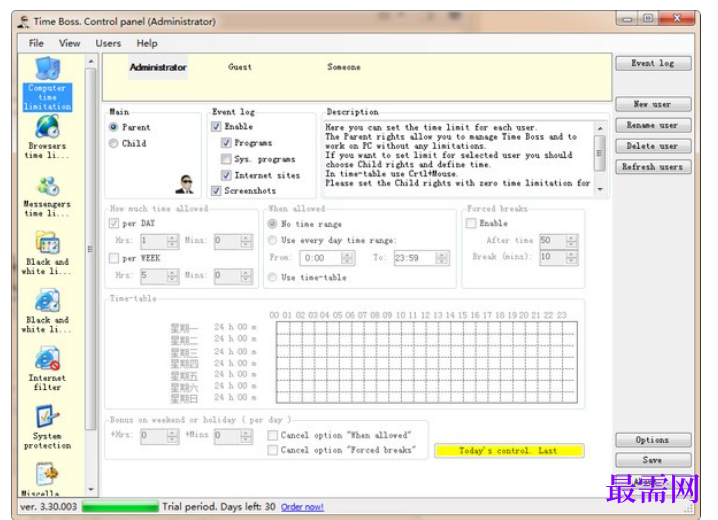Adjust per DAY Hrs spinner arrows

173,241
